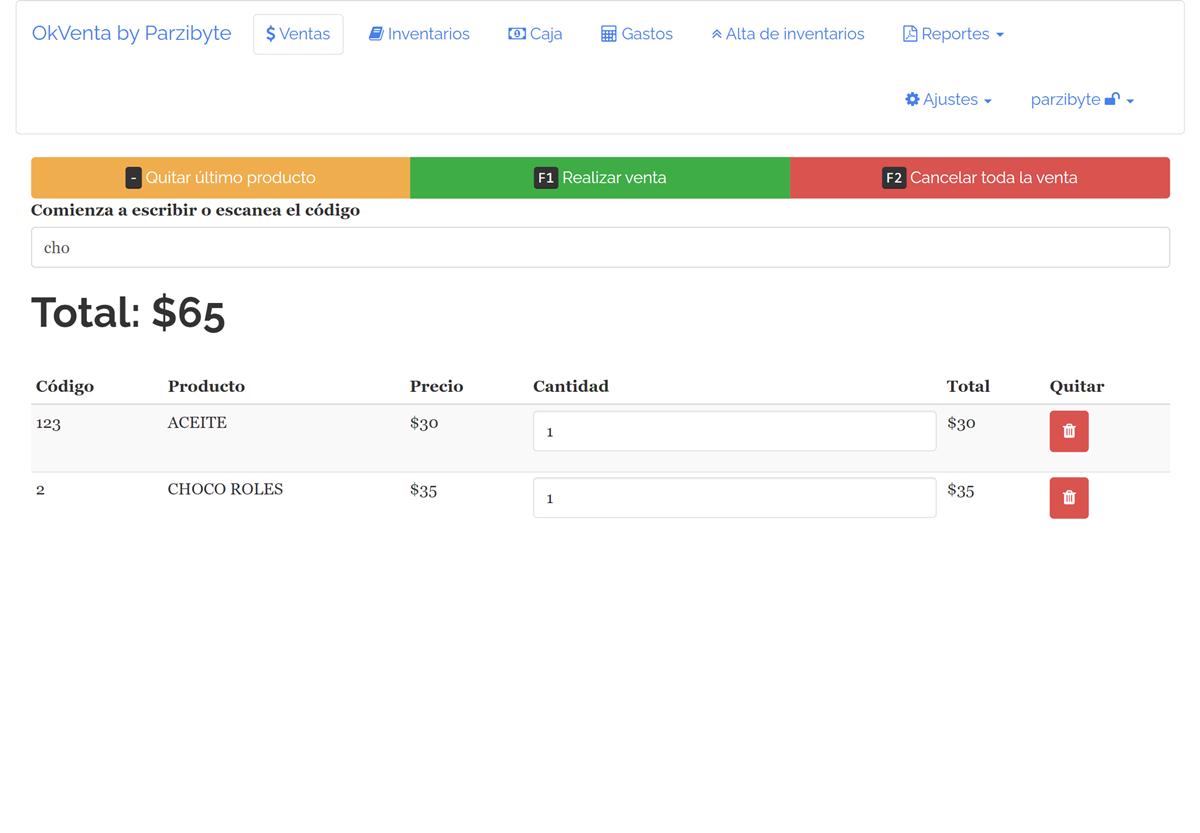Click Quitar último producto button
This screenshot has width=1200, height=833.
[221, 178]
